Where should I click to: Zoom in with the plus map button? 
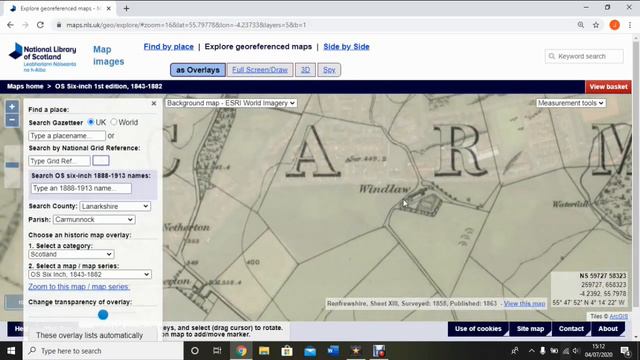(x=12, y=107)
